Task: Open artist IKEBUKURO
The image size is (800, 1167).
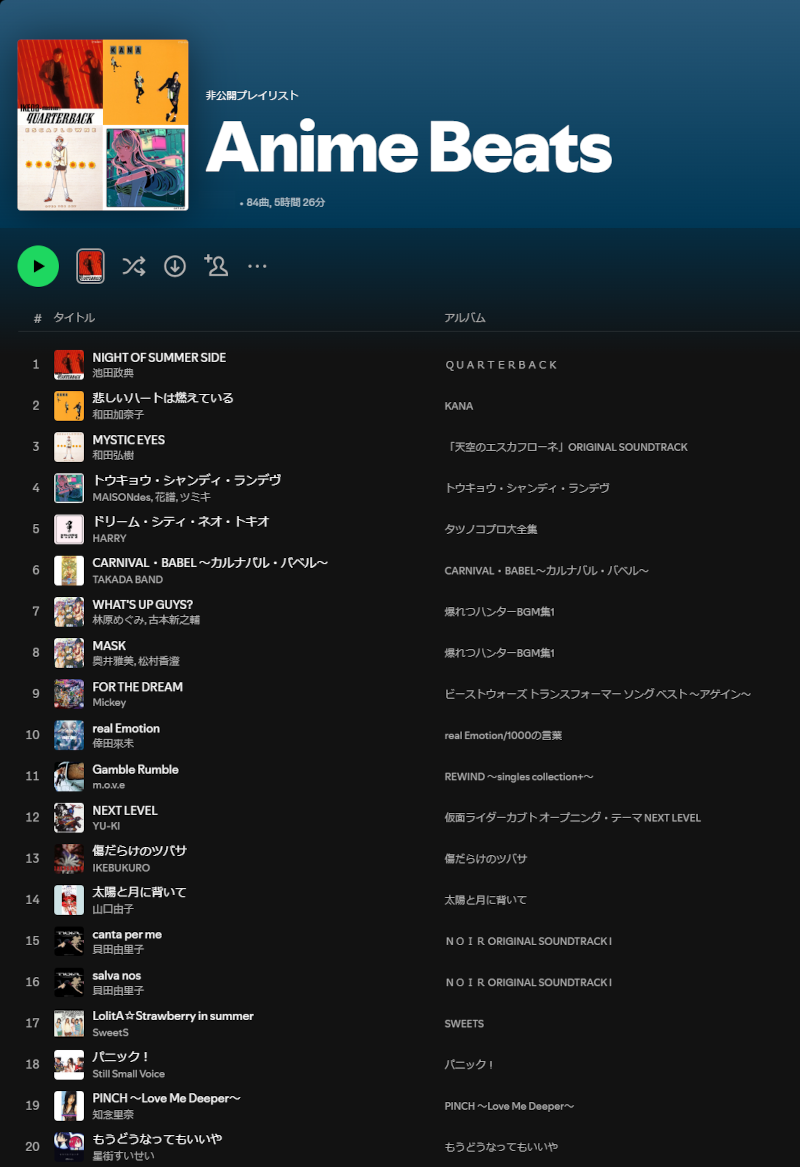Action: point(121,868)
